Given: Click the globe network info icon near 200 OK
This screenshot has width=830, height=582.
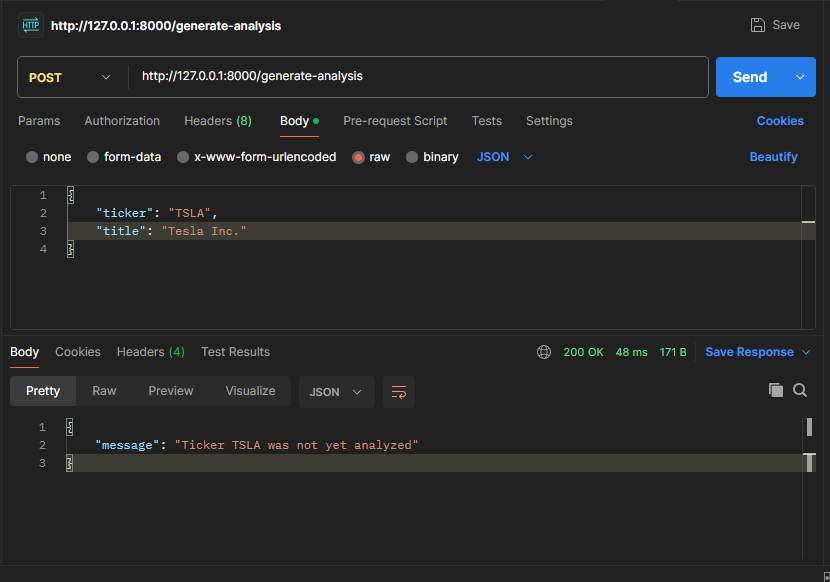Looking at the screenshot, I should point(544,352).
